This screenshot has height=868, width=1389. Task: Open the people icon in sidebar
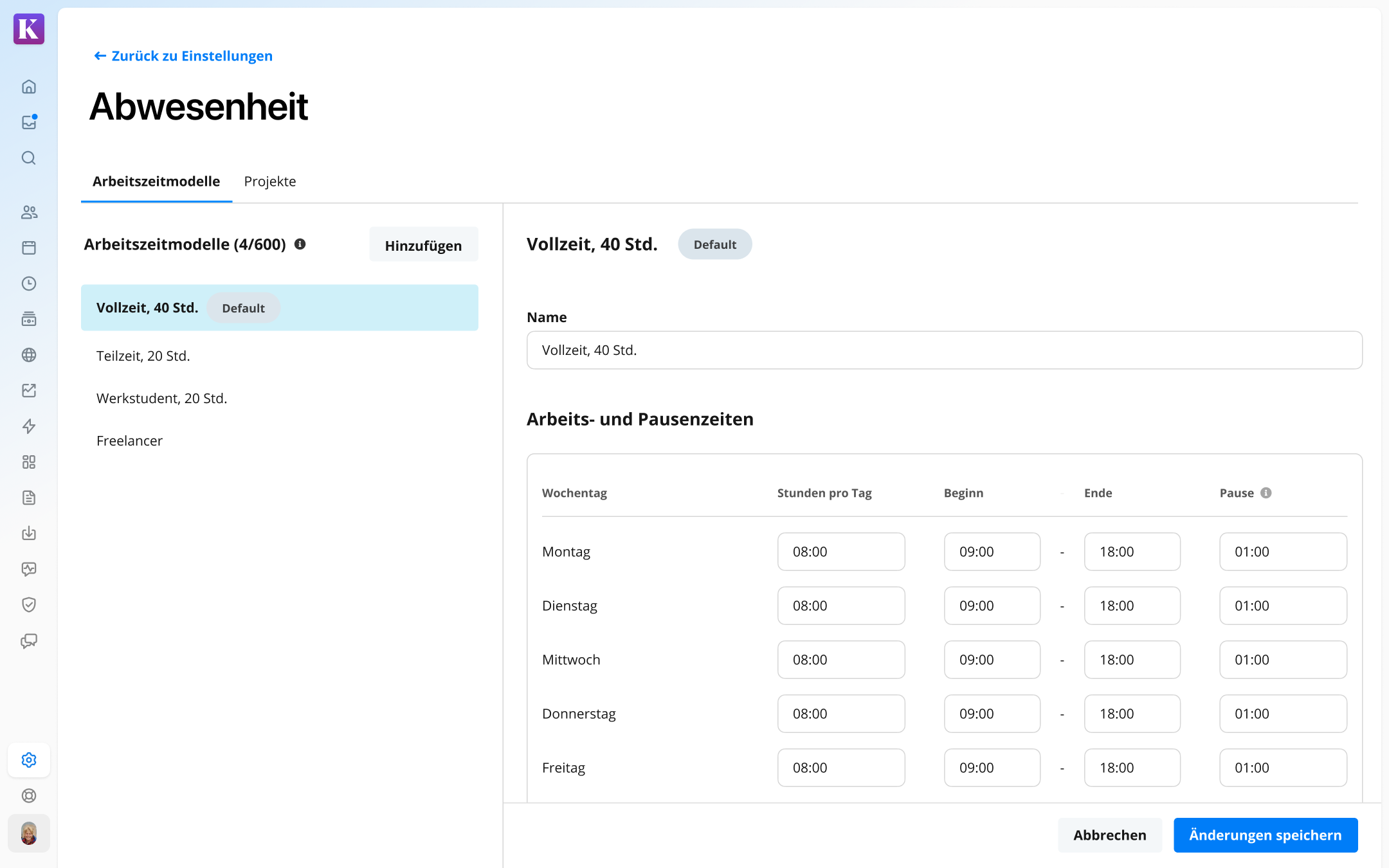pyautogui.click(x=29, y=212)
